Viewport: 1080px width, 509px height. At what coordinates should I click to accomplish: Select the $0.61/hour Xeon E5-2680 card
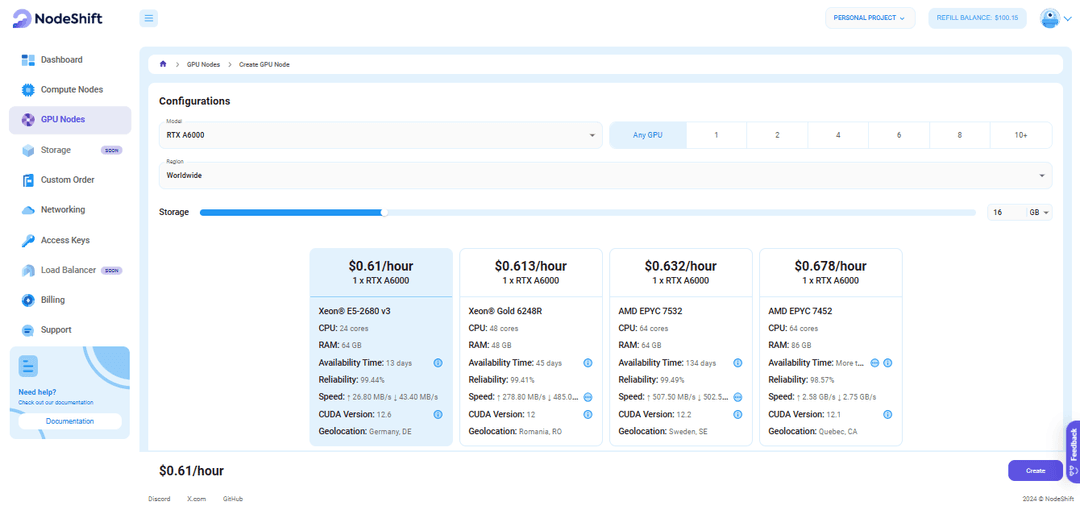[x=381, y=346]
